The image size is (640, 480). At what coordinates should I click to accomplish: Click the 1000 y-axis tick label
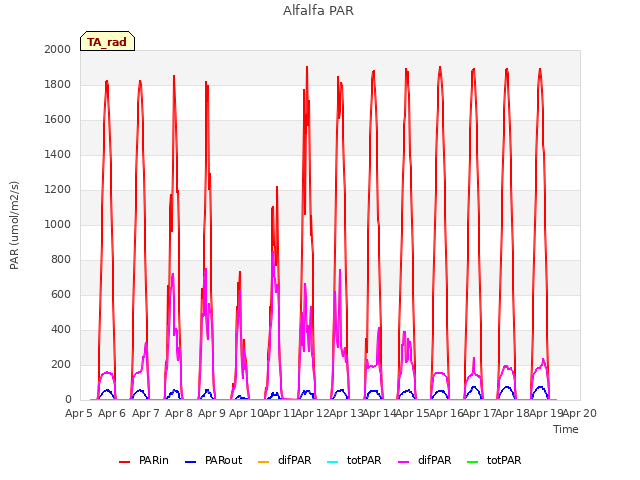(58, 224)
